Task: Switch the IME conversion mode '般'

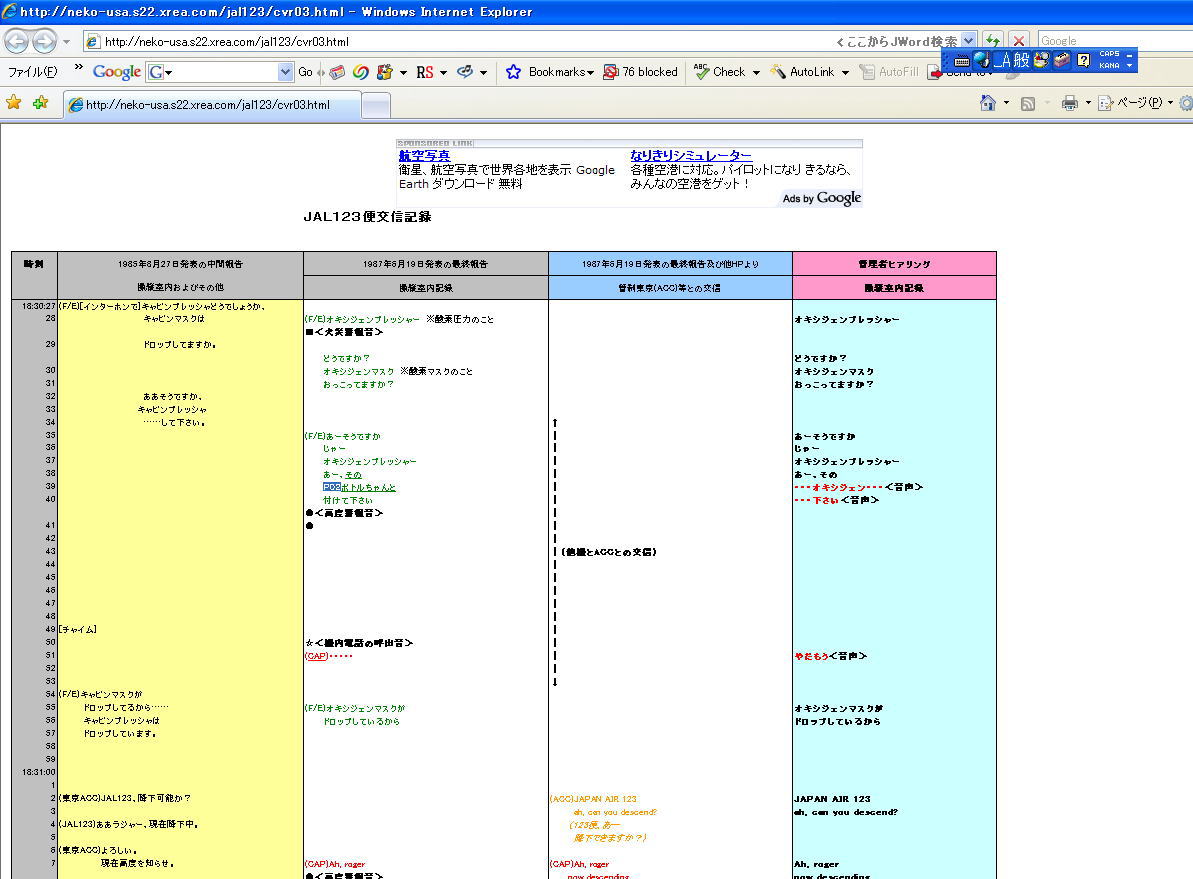Action: tap(1022, 59)
